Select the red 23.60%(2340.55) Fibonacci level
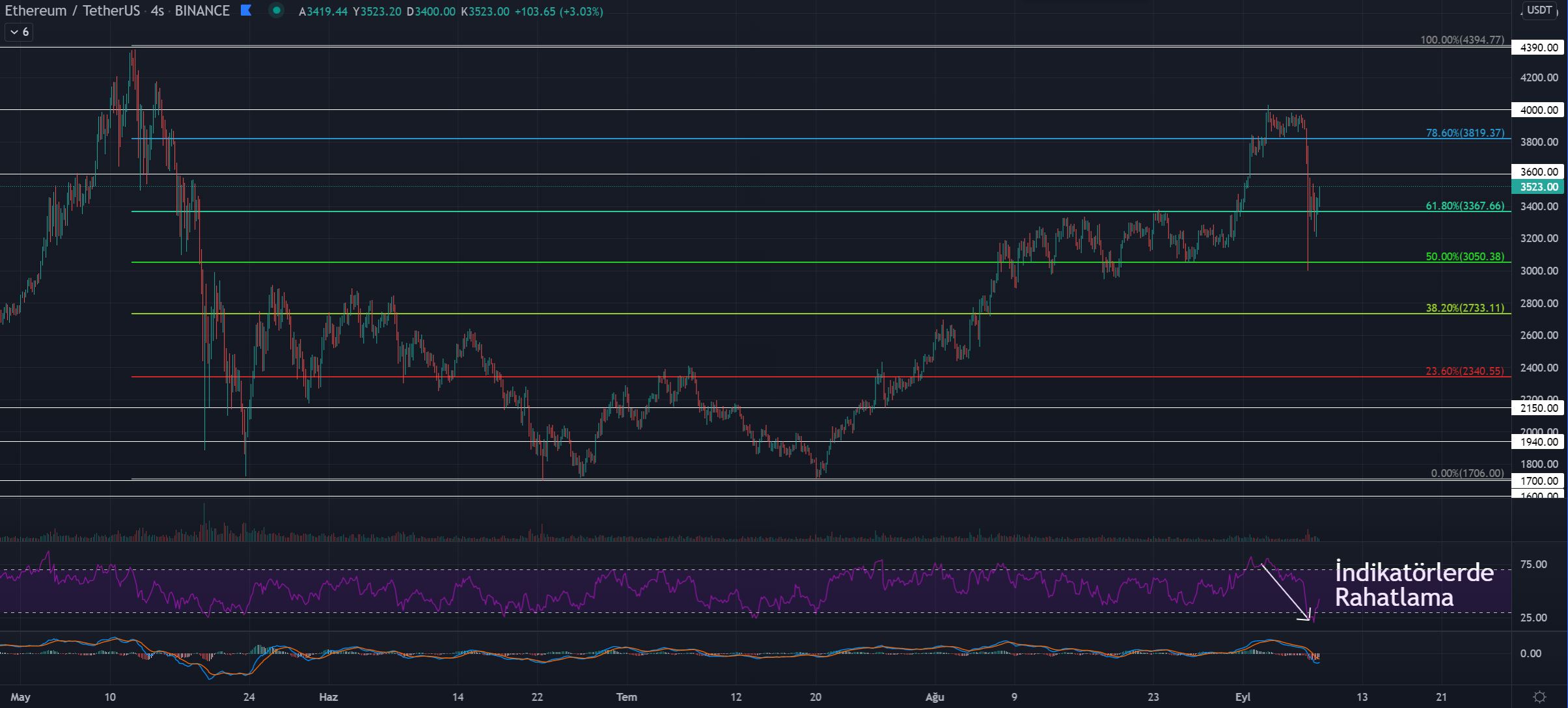Image resolution: width=1568 pixels, height=708 pixels. pos(1465,372)
